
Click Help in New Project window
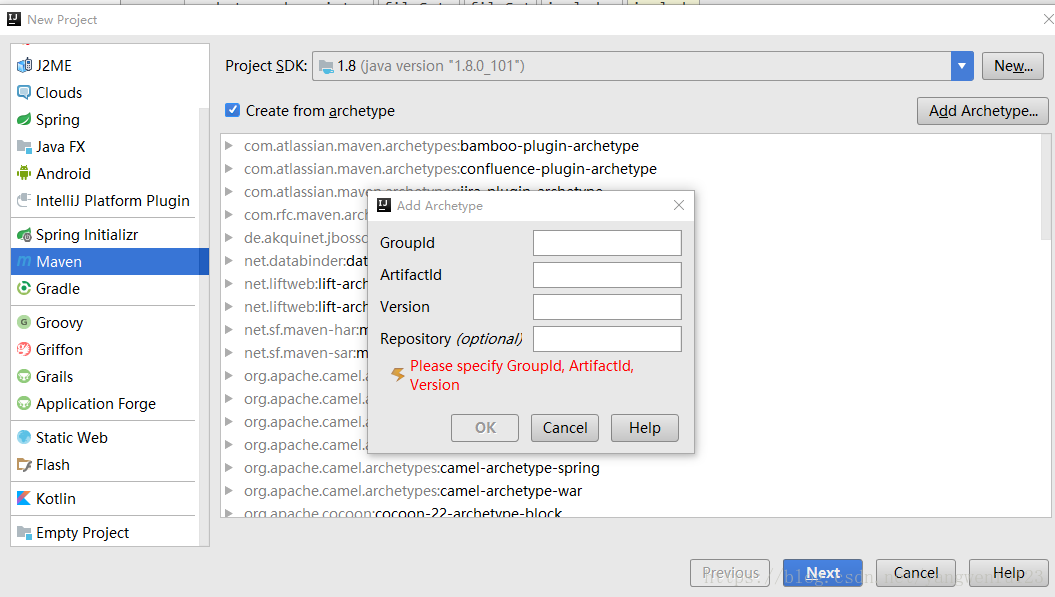(x=1009, y=573)
